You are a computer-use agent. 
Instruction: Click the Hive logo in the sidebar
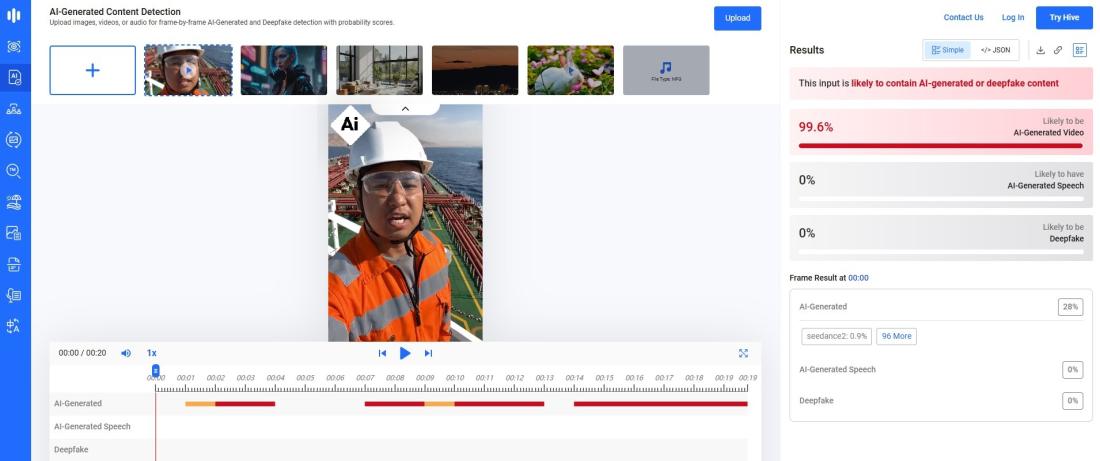point(14,15)
